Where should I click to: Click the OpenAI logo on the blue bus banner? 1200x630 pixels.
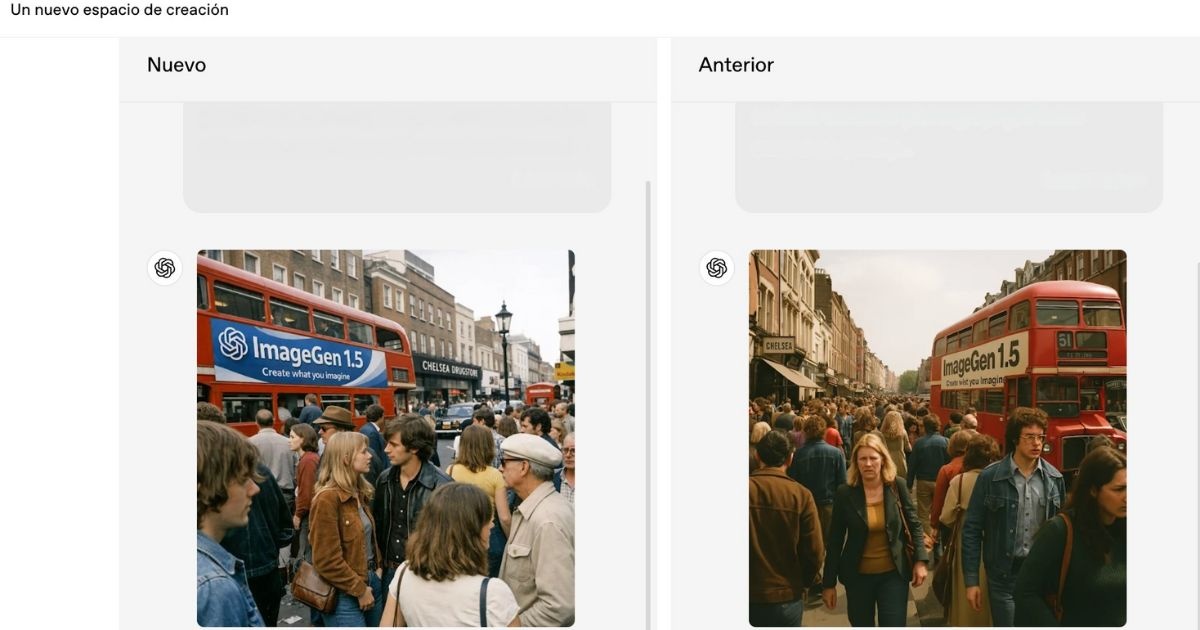(233, 344)
